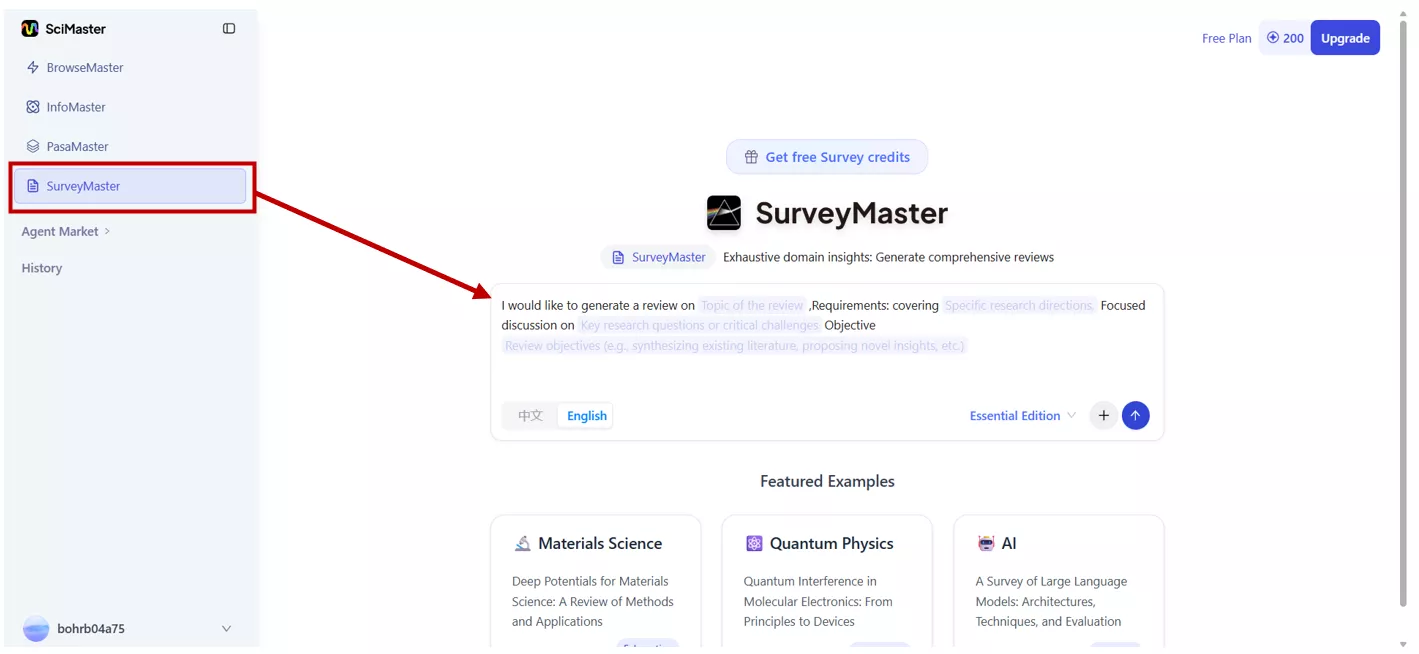Viewport: 1419px width, 654px height.
Task: Collapse the sidebar panel
Action: coord(229,28)
